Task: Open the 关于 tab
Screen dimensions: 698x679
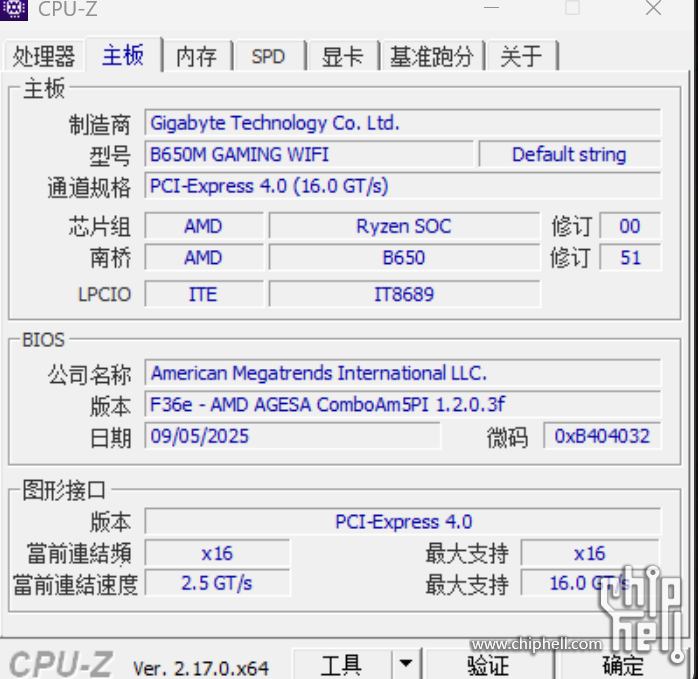Action: [522, 56]
